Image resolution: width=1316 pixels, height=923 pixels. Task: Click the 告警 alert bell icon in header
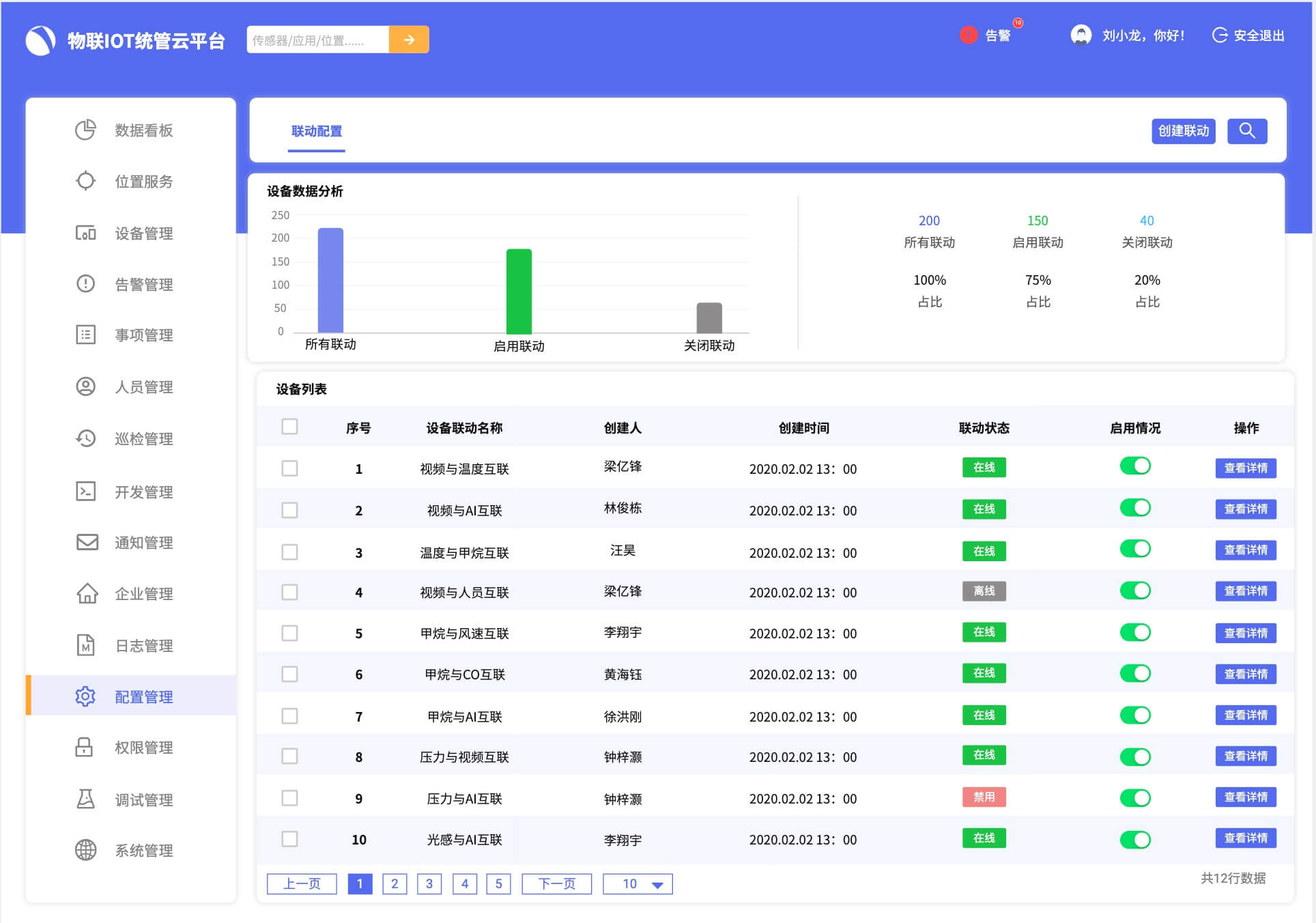click(x=968, y=35)
